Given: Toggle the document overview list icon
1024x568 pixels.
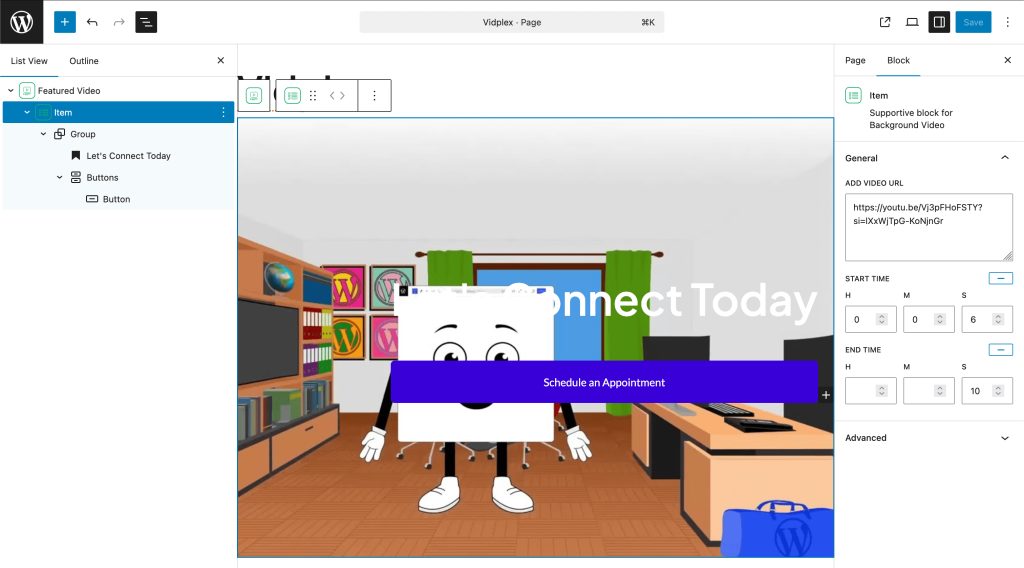Looking at the screenshot, I should 146,22.
